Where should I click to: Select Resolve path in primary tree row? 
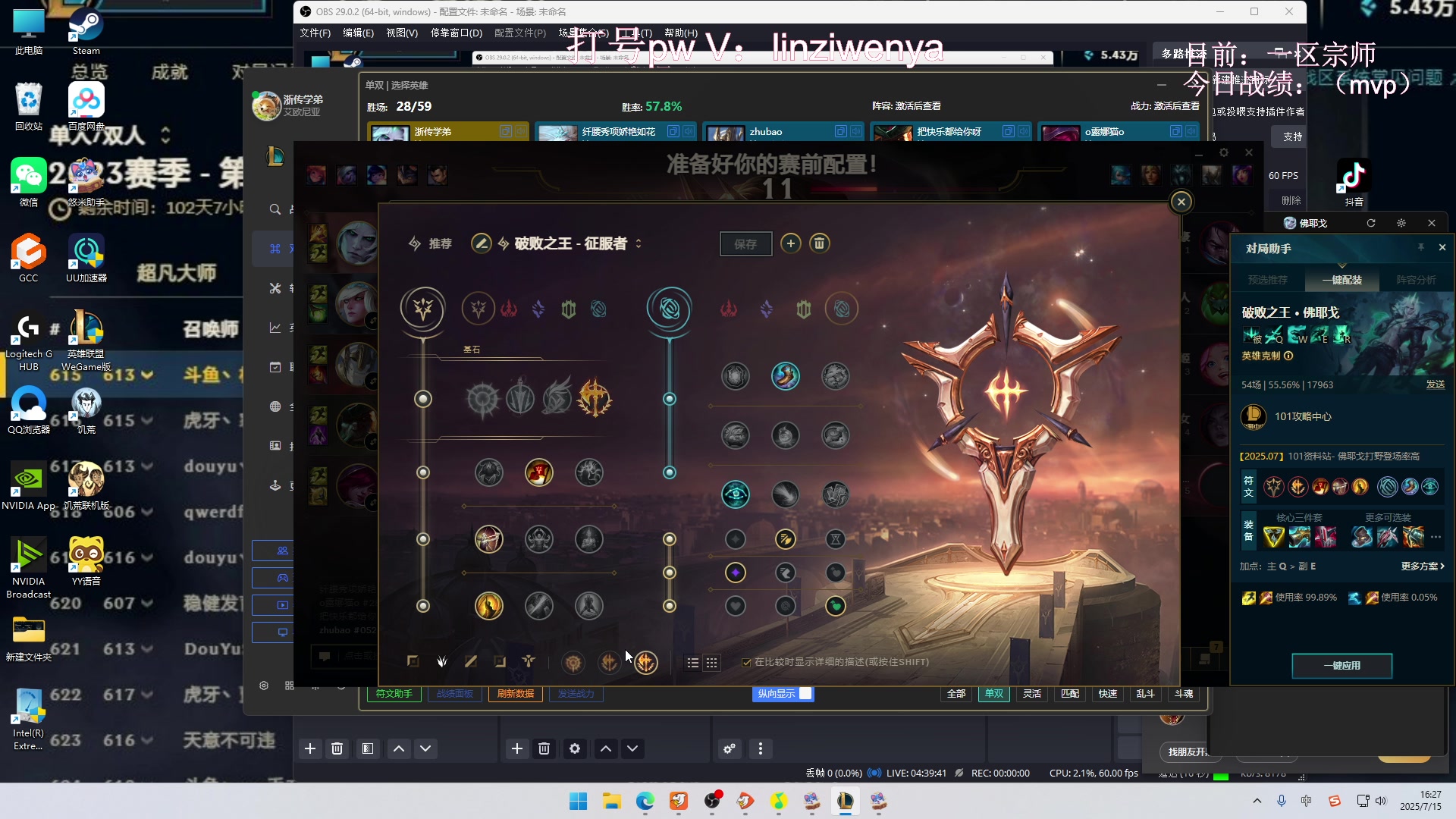click(x=569, y=309)
